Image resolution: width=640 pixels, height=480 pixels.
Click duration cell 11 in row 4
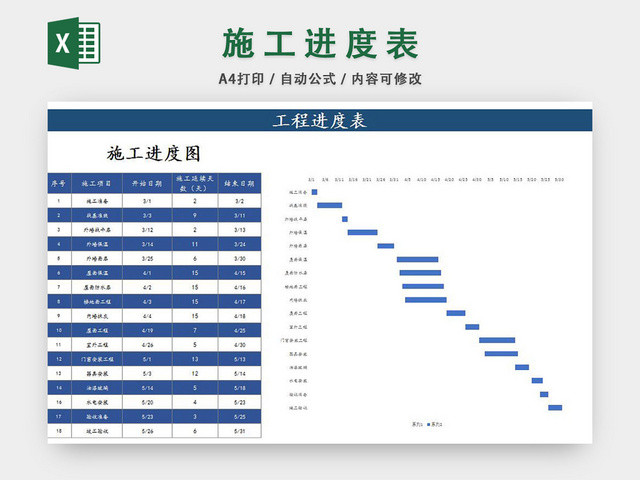[x=195, y=244]
